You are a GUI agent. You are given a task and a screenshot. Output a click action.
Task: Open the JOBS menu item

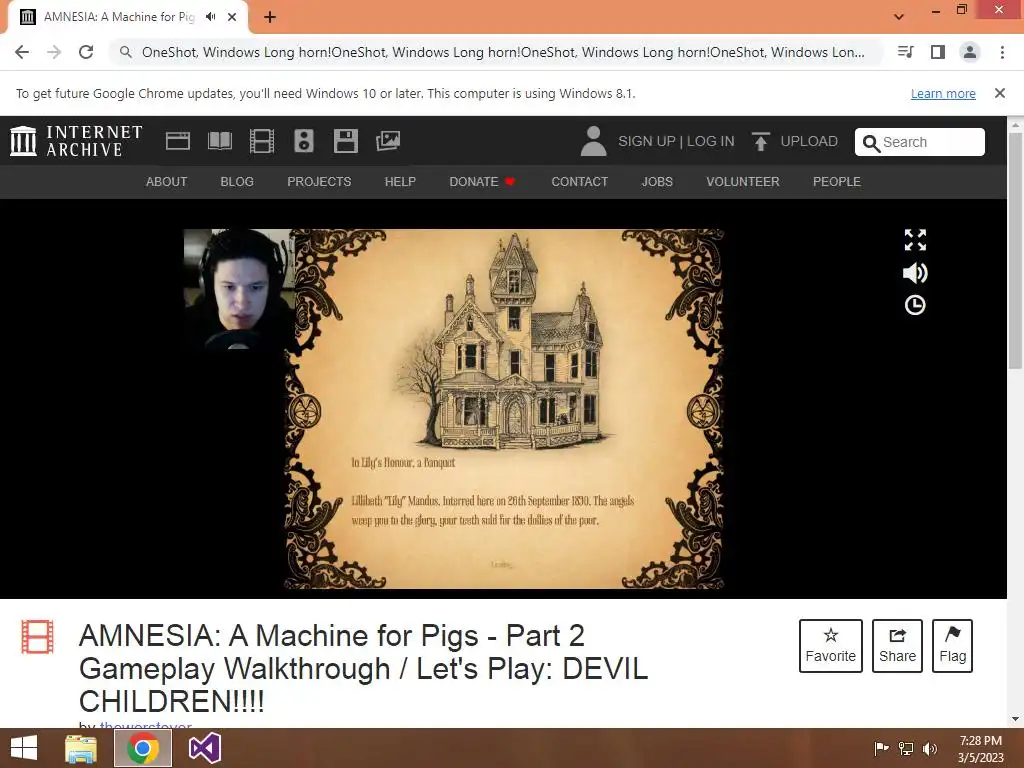(657, 182)
